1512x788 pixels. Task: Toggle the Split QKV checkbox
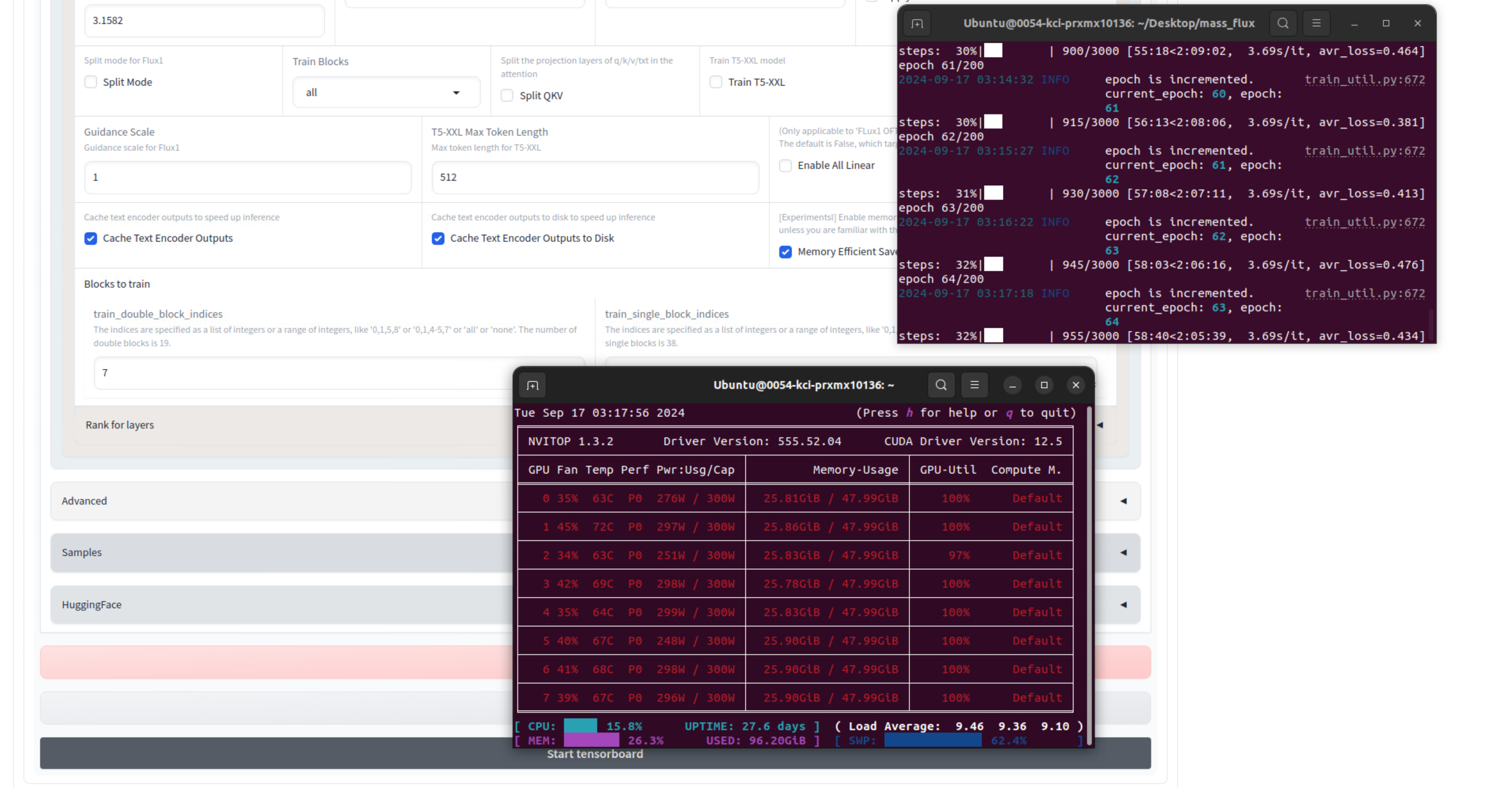coord(507,96)
